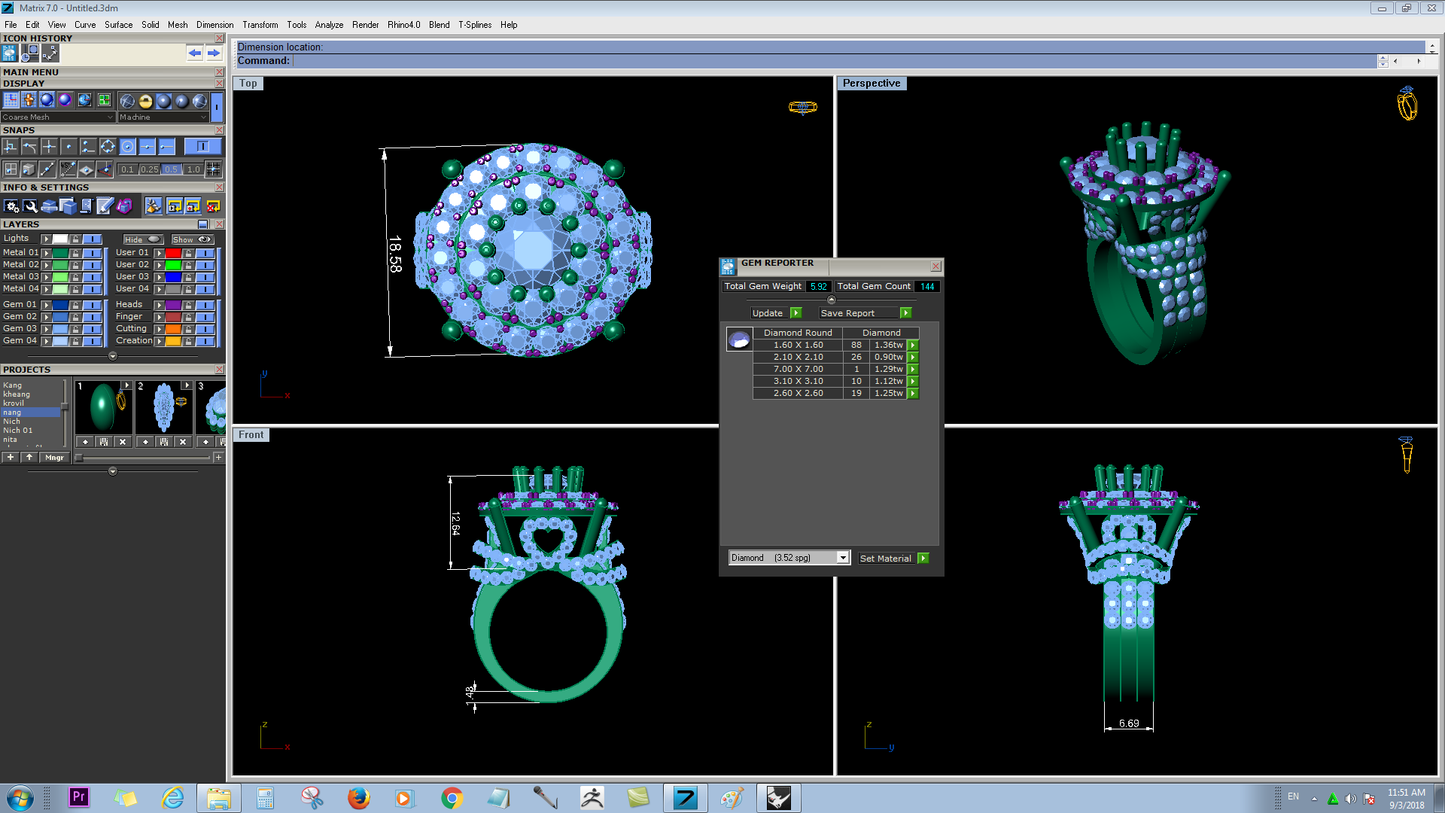Open the T-Splines menu
Screen dimensions: 1445x813
[x=475, y=25]
